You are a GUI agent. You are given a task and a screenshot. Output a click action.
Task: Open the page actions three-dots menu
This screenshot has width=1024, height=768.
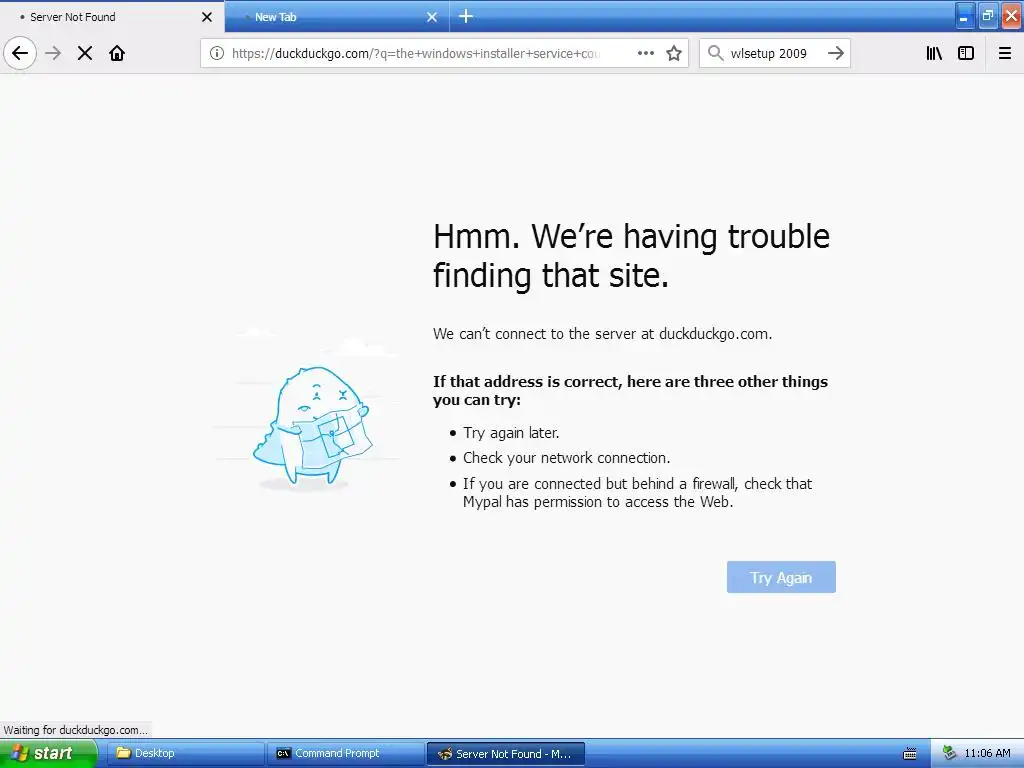coord(645,53)
